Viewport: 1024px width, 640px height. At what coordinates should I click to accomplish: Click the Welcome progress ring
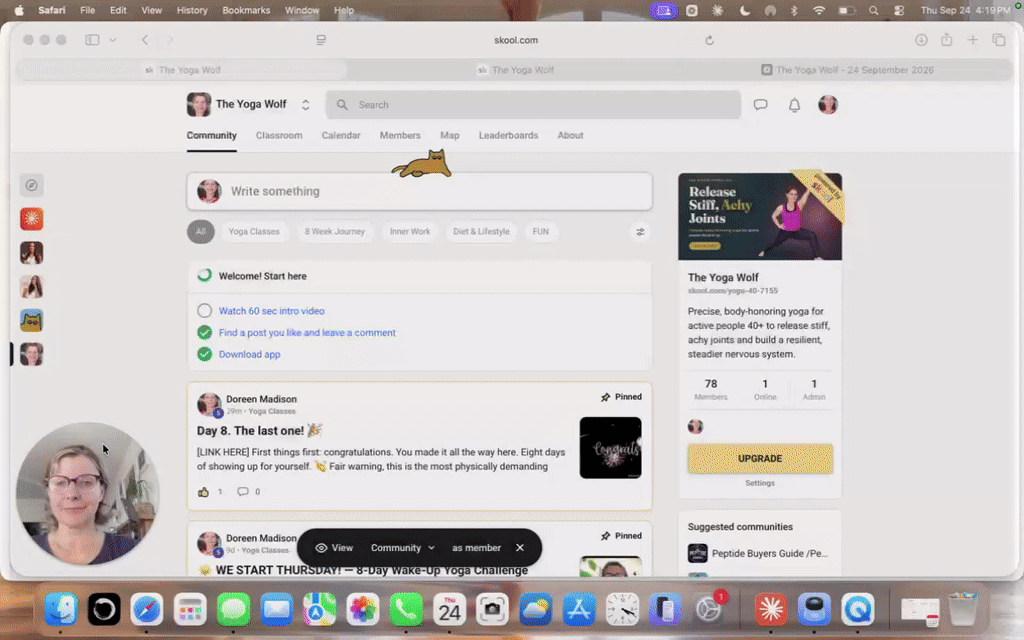(x=204, y=276)
